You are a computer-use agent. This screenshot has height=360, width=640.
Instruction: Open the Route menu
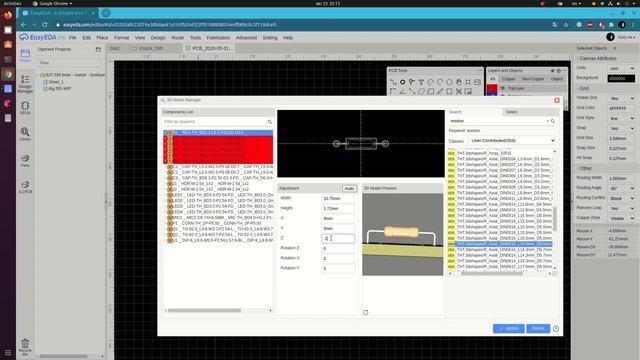[178, 38]
